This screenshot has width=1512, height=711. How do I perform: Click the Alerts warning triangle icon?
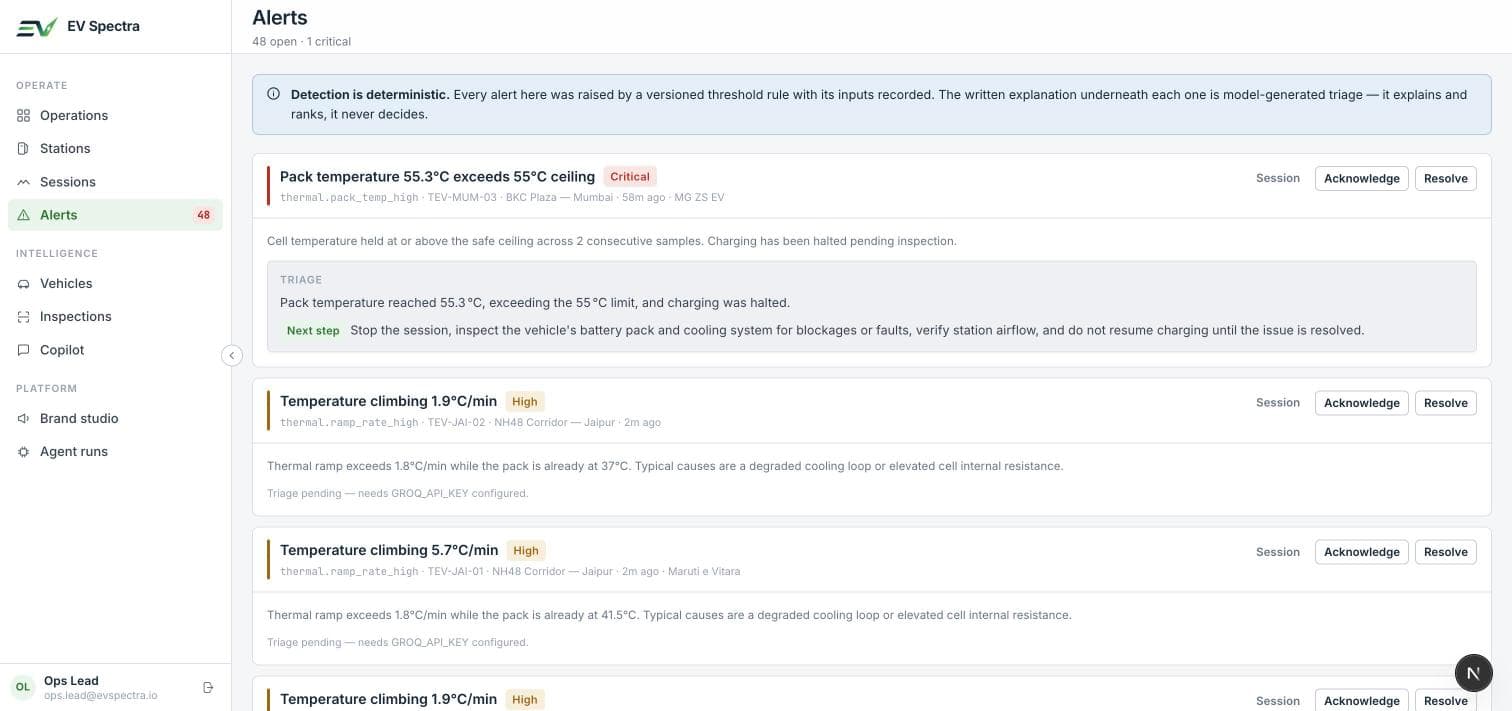point(24,215)
